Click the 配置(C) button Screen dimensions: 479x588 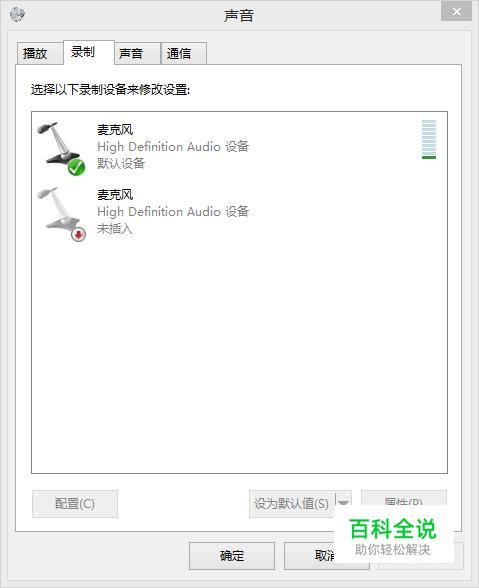[75, 504]
